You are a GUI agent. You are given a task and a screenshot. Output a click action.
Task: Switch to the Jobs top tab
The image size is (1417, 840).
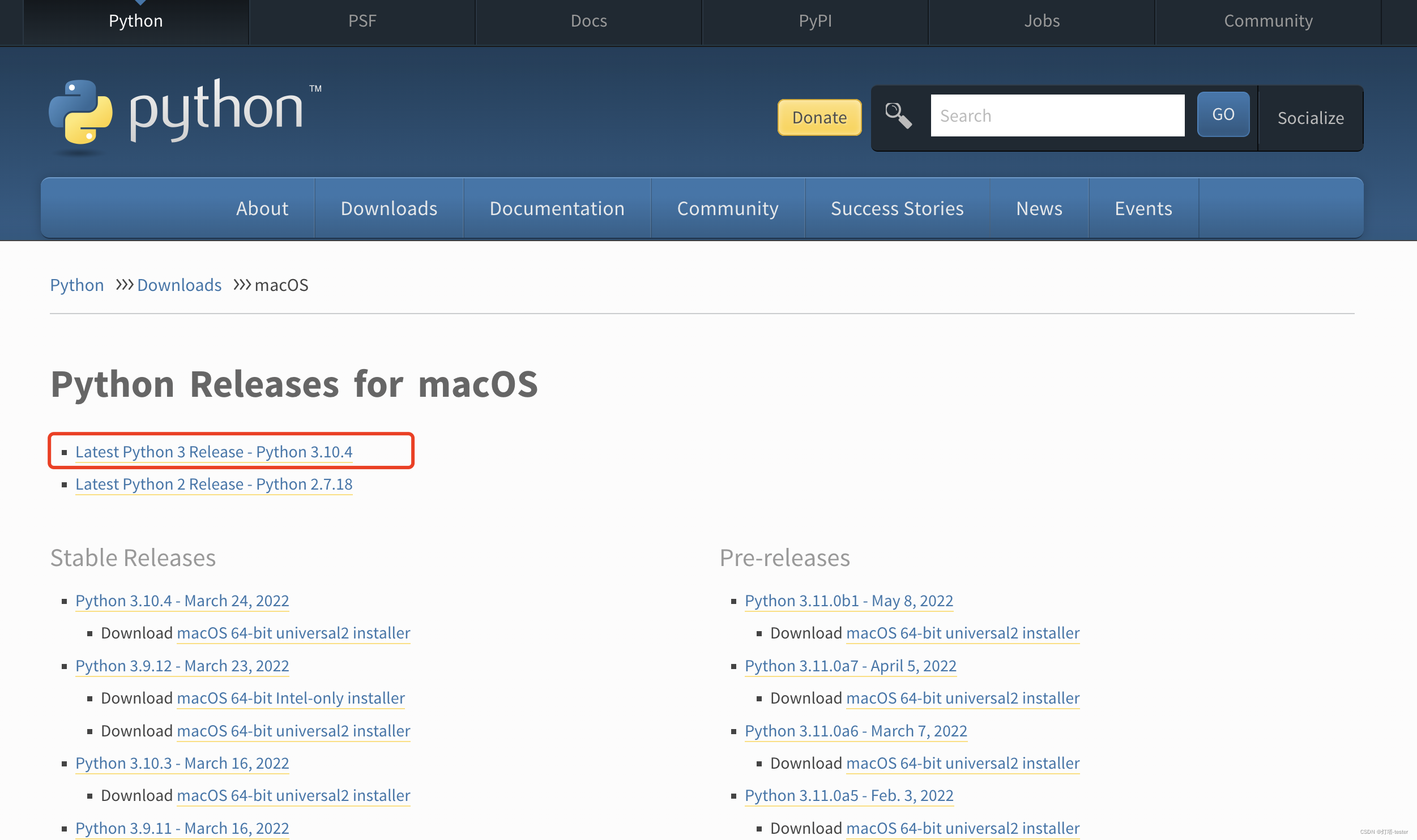pos(1042,21)
